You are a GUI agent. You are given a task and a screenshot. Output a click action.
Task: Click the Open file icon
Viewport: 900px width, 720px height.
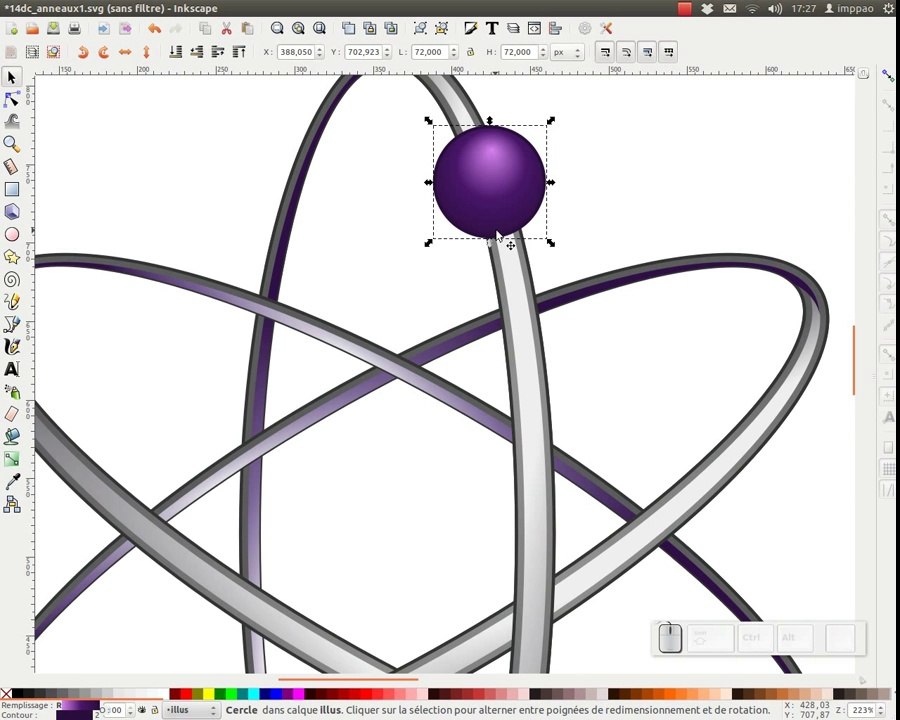[32, 28]
